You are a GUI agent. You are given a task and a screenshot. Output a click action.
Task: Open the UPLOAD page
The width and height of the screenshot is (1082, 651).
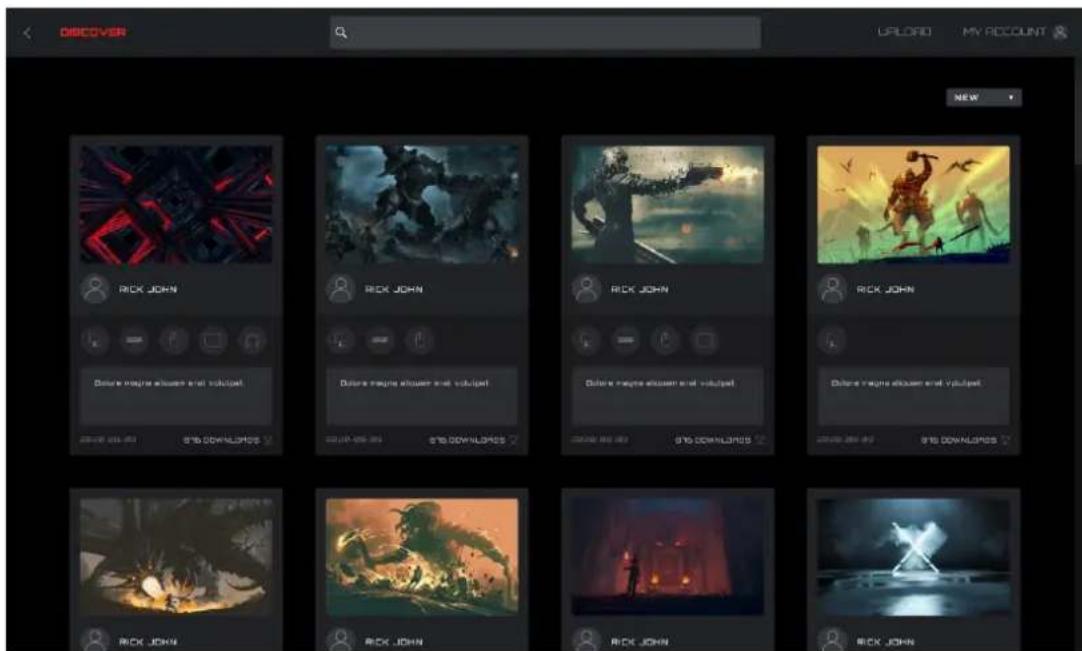click(904, 32)
